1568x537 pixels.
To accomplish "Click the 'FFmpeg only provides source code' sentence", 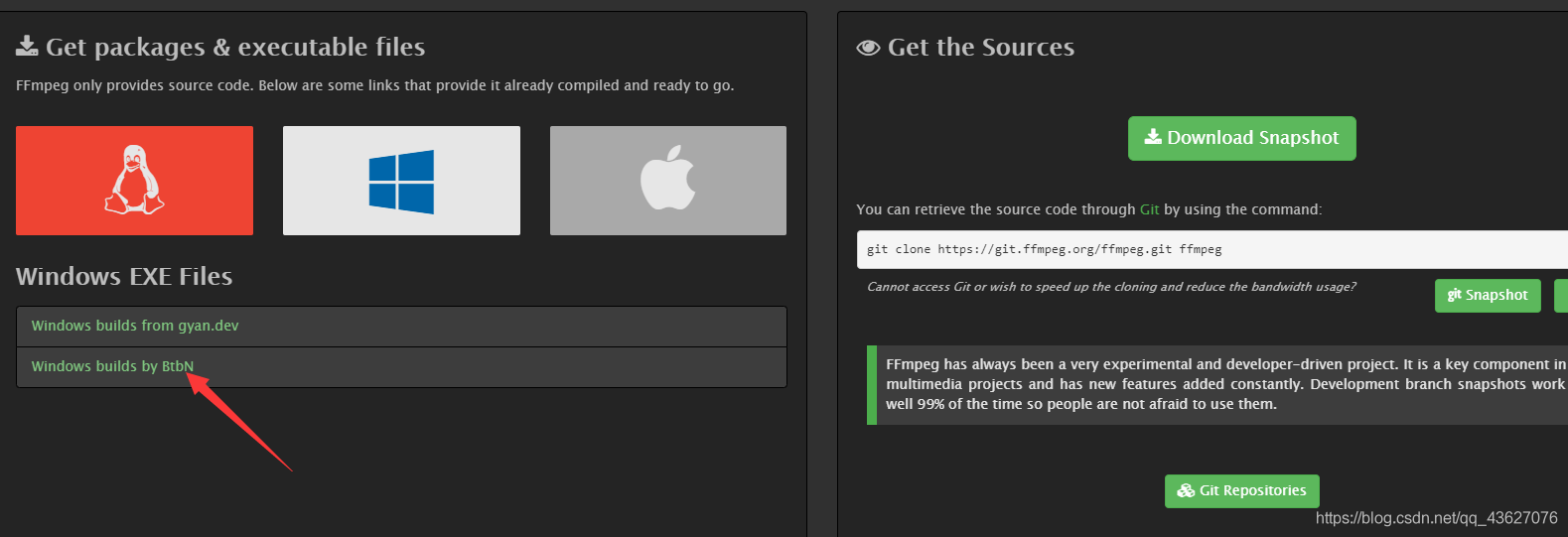I will (375, 85).
